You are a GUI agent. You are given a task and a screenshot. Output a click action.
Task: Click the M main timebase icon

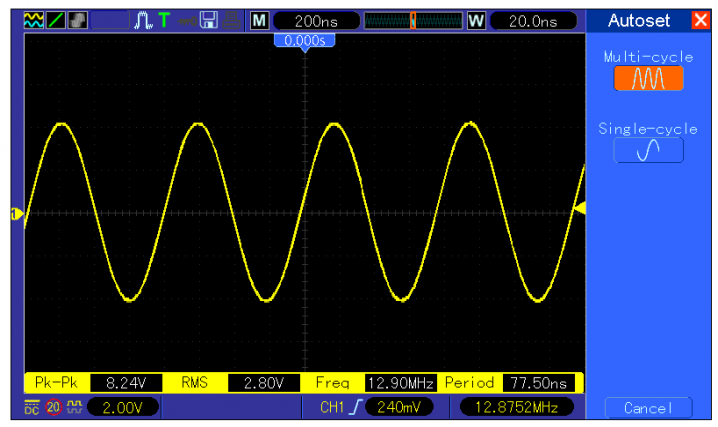coord(260,20)
